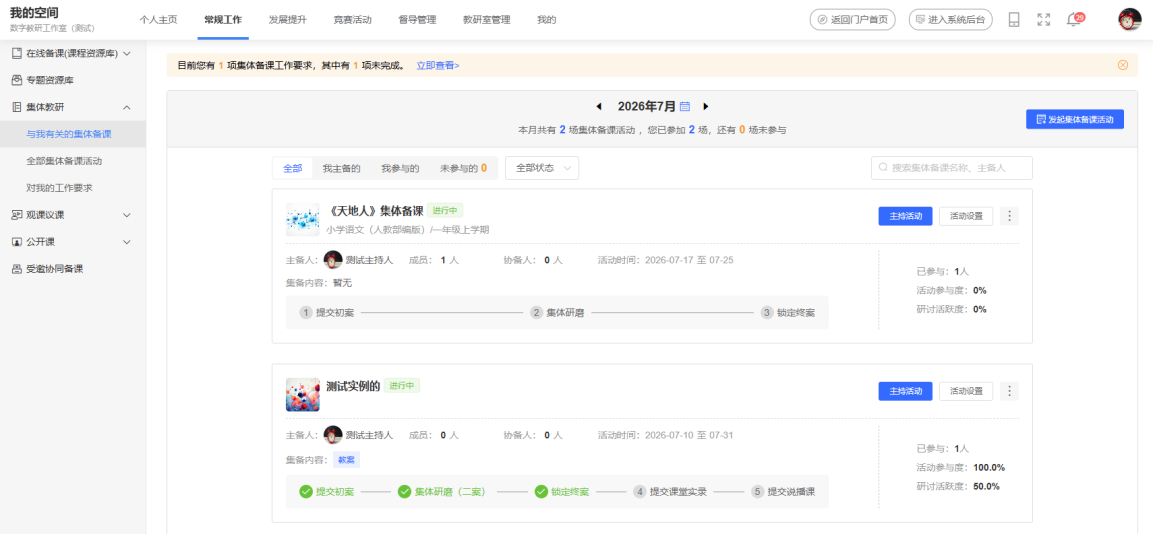Click host avatar in 测试实例的 card
Viewport: 1153px width, 534px height.
tap(333, 435)
